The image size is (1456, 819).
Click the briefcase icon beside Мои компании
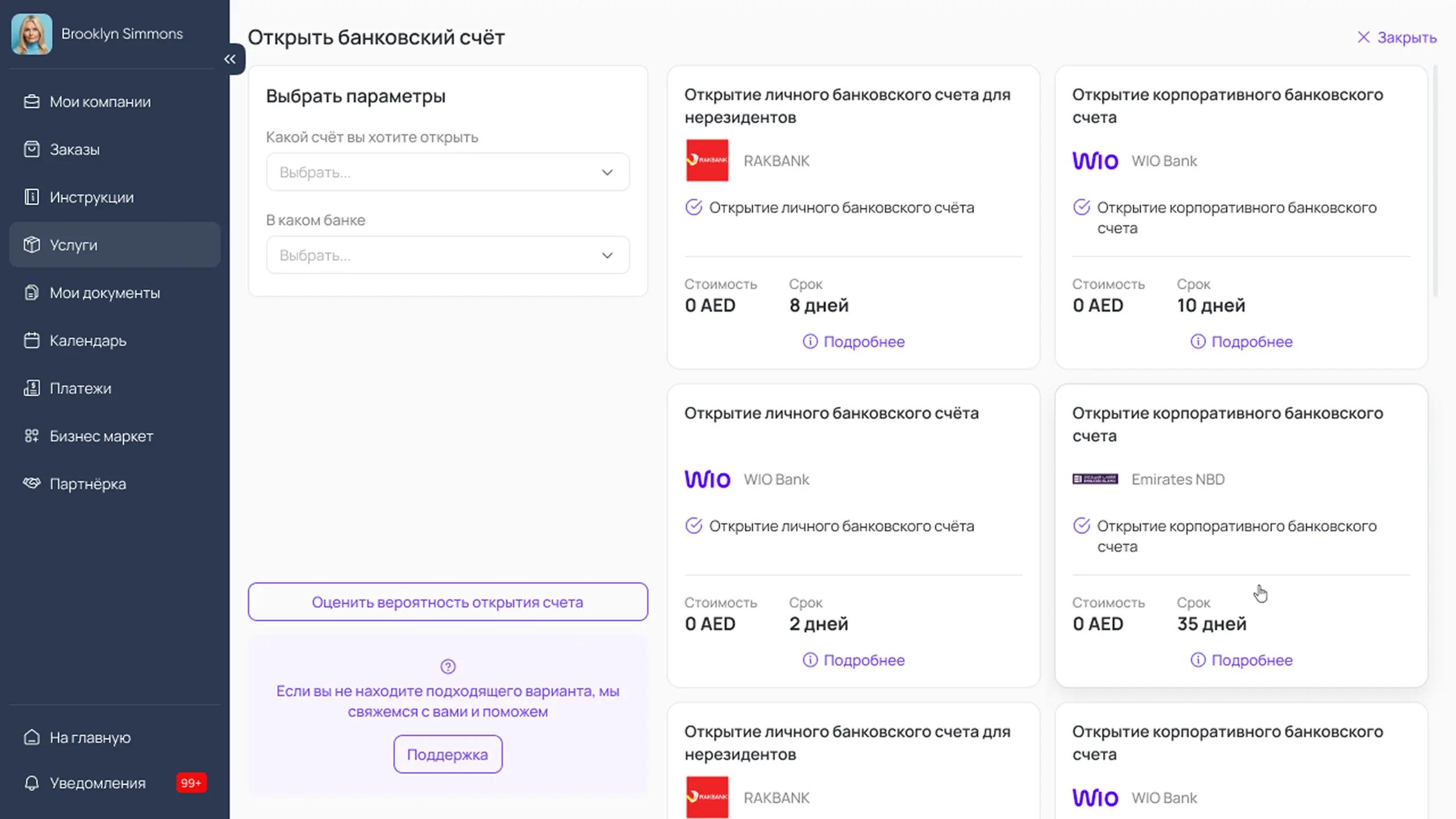click(x=32, y=102)
